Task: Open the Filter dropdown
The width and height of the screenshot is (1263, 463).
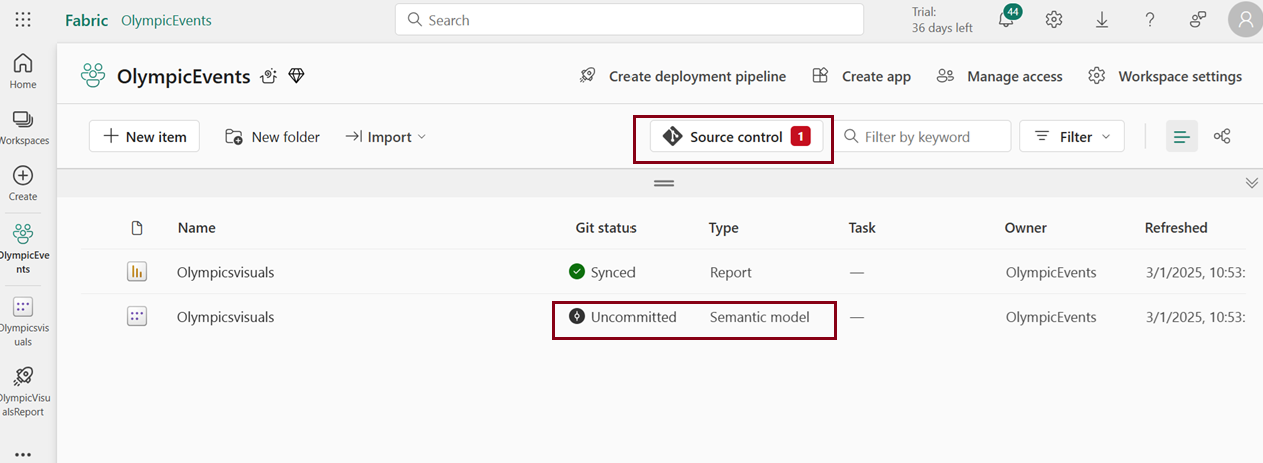Action: pos(1071,137)
